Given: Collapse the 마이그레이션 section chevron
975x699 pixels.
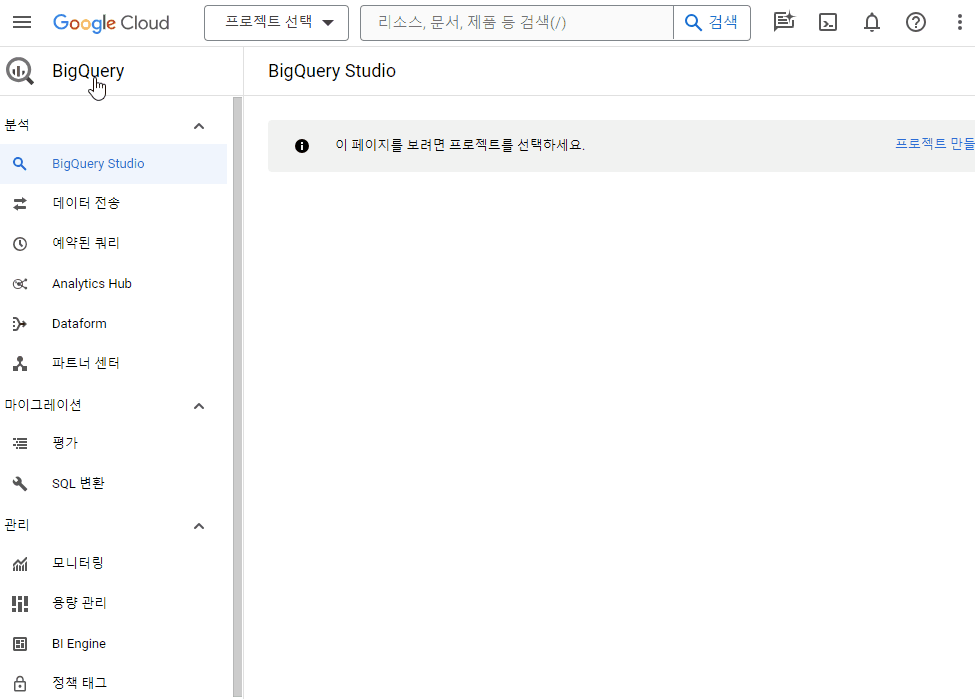Looking at the screenshot, I should point(199,406).
